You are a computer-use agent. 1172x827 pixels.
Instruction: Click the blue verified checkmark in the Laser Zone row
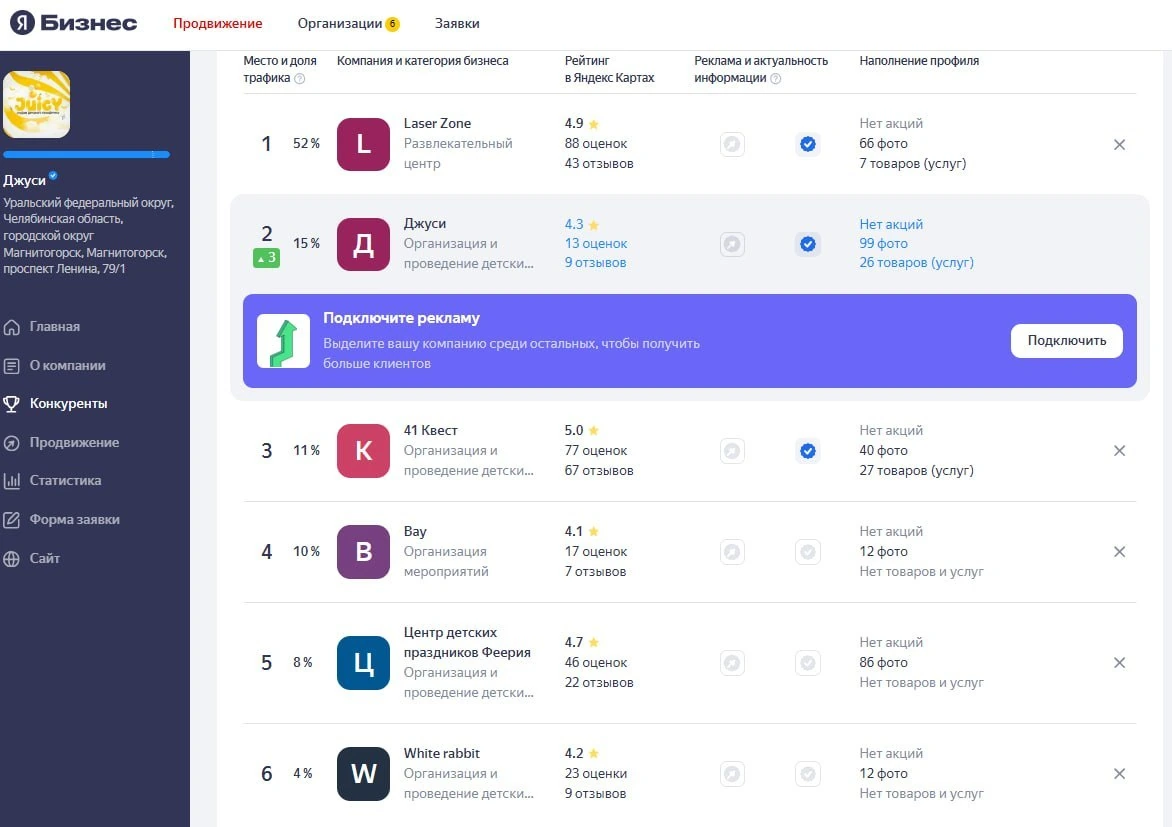[x=808, y=144]
